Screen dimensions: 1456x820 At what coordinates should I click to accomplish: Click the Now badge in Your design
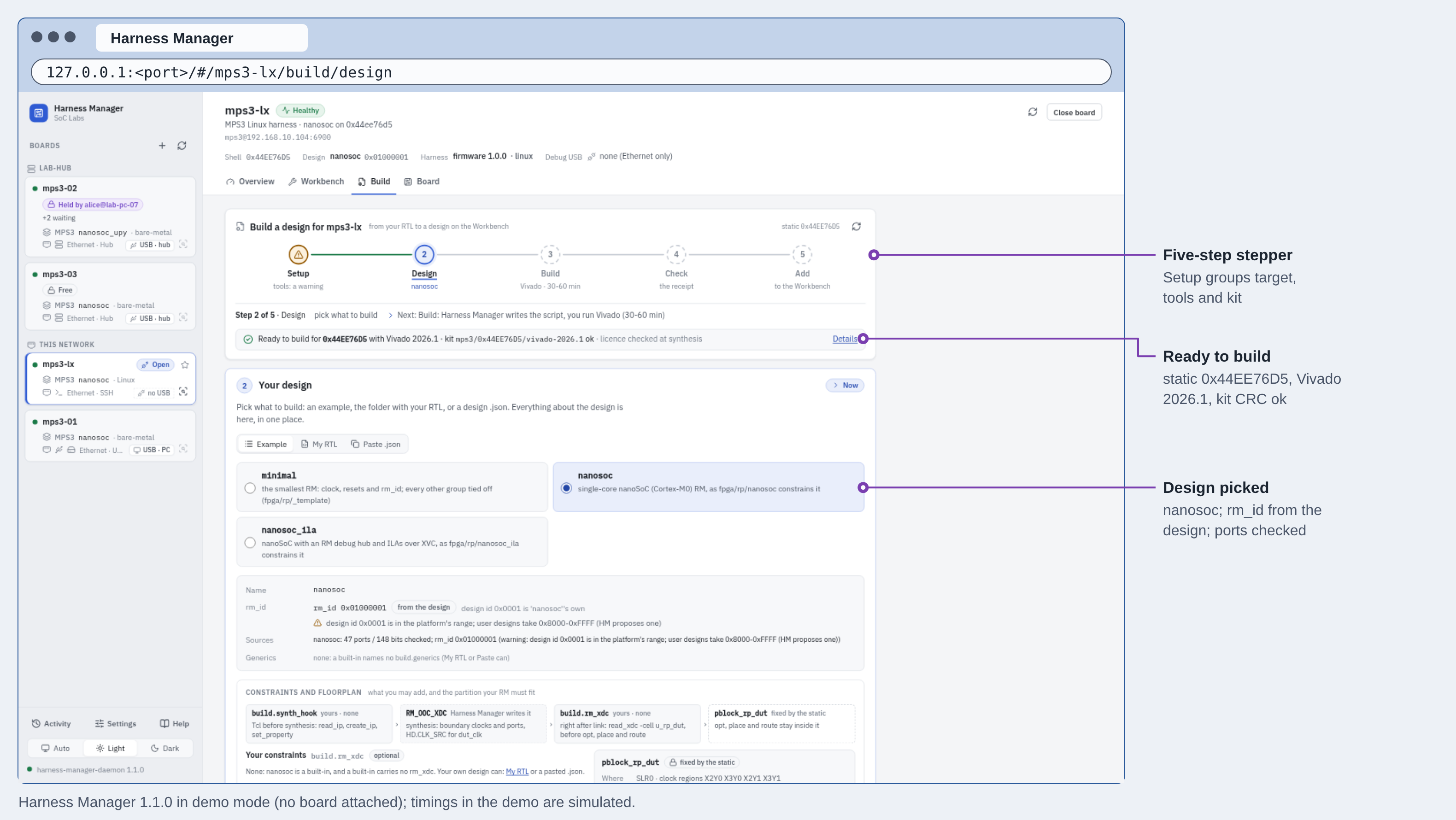click(x=845, y=386)
